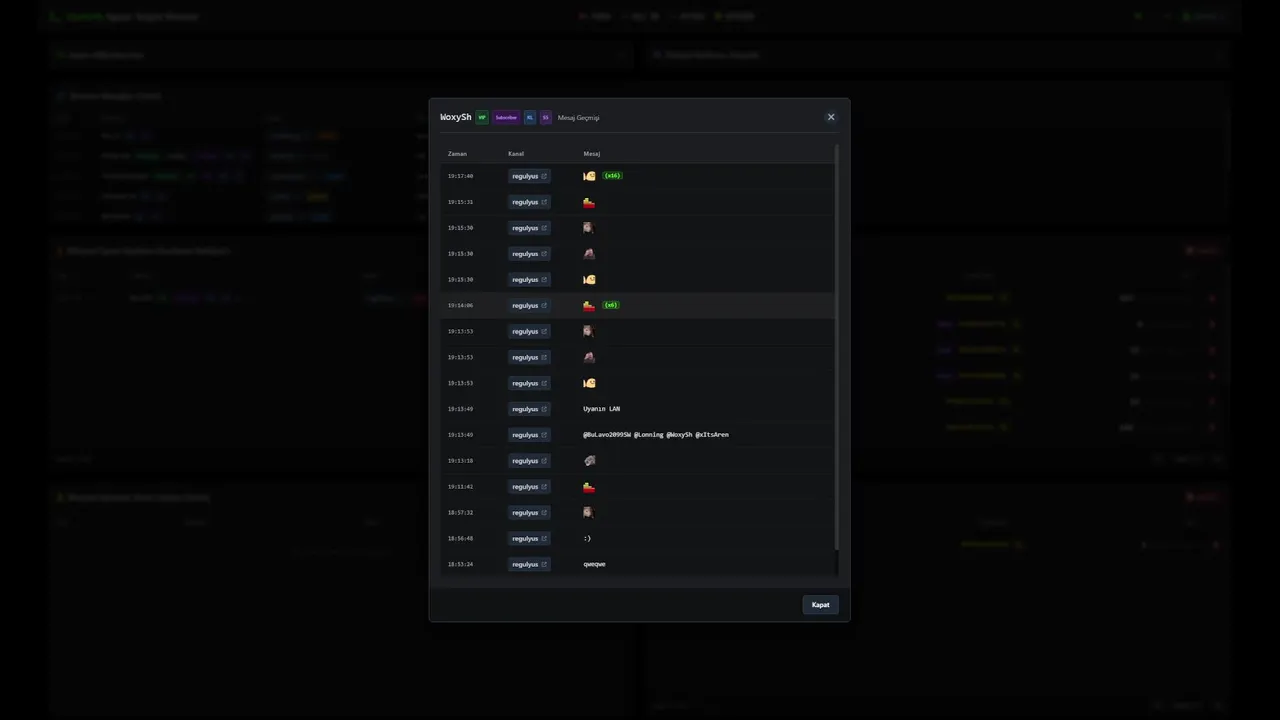Click the message list vertical scrollbar
Image resolution: width=1280 pixels, height=720 pixels.
pos(836,347)
